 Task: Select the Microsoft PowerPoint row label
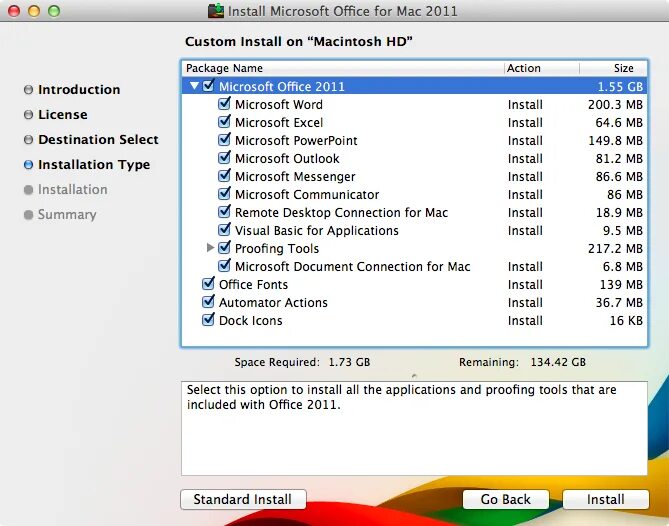tap(296, 140)
